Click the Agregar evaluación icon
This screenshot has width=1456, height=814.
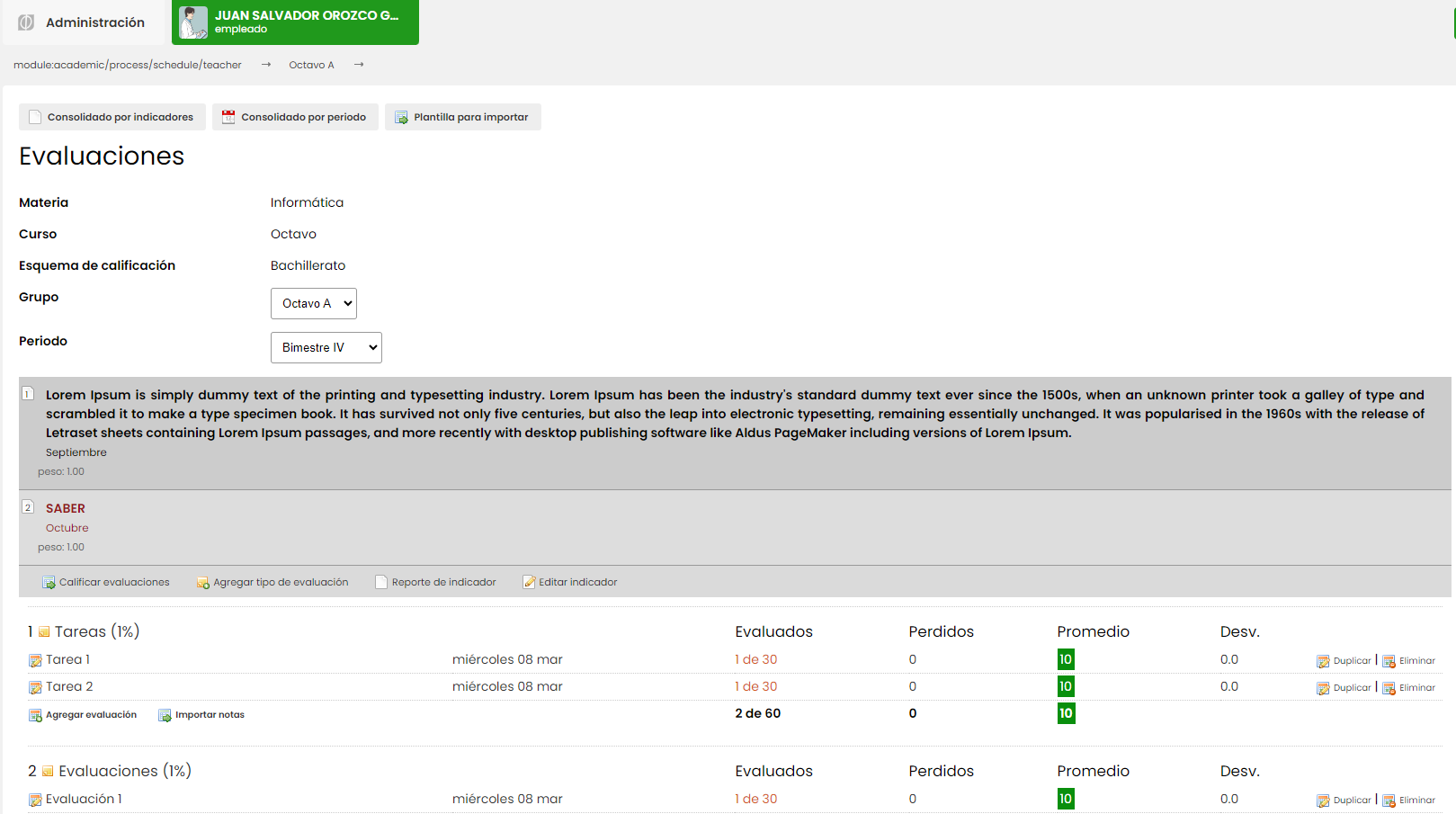pos(35,715)
